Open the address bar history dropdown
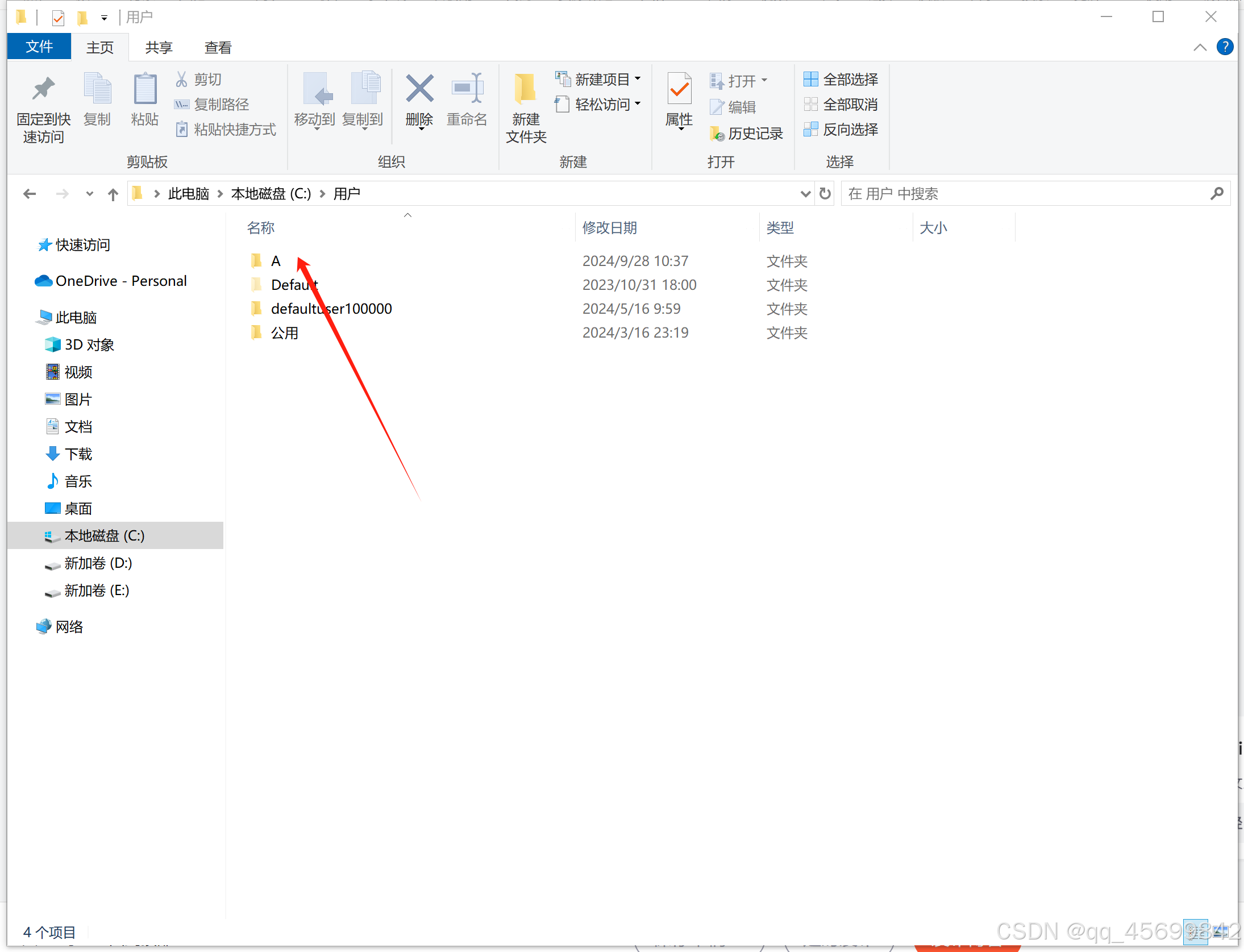The height and width of the screenshot is (952, 1244). click(805, 194)
